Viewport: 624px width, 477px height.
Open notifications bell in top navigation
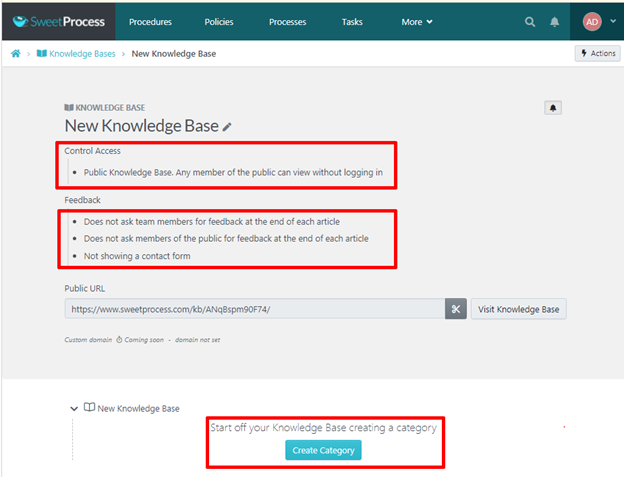point(554,22)
